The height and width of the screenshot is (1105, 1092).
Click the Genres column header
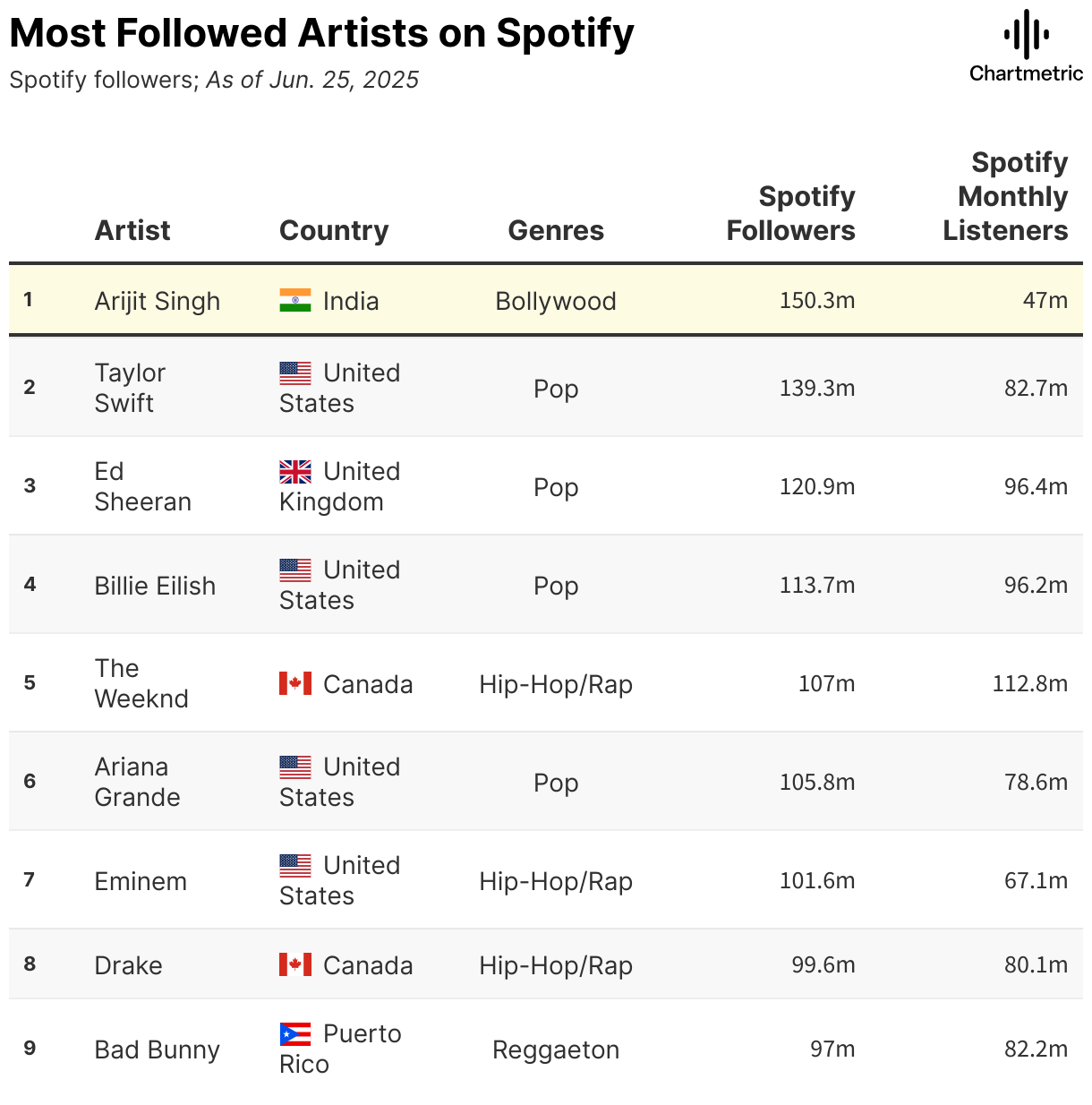point(556,230)
